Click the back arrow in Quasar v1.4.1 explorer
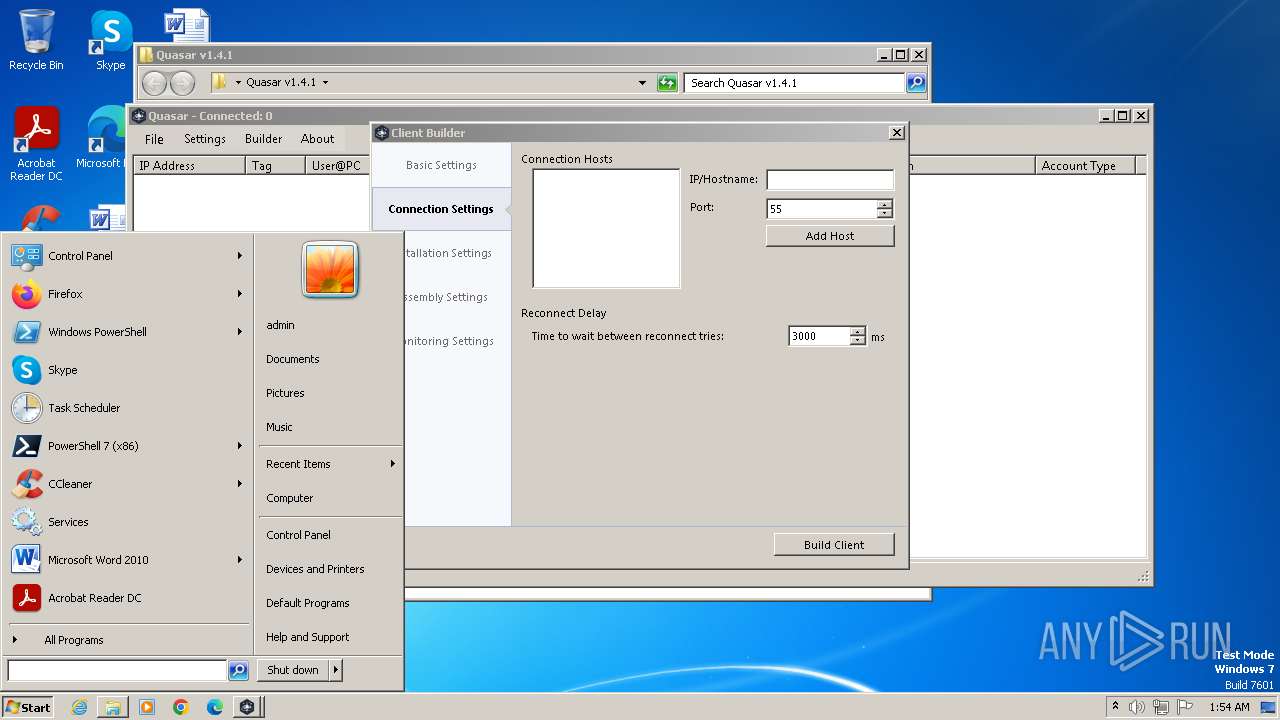The width and height of the screenshot is (1280, 720). (154, 83)
